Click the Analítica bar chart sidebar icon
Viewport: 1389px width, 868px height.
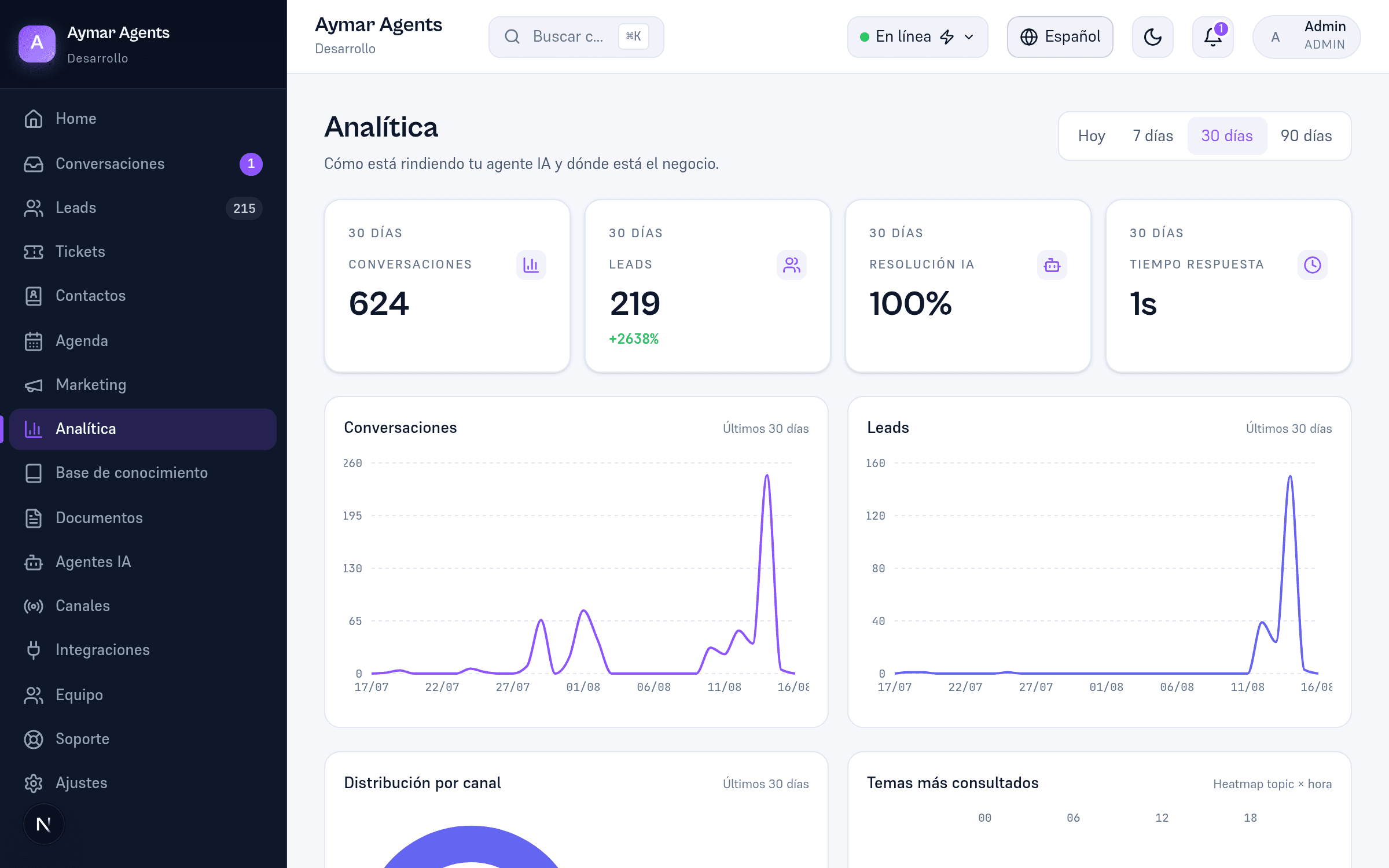click(34, 429)
